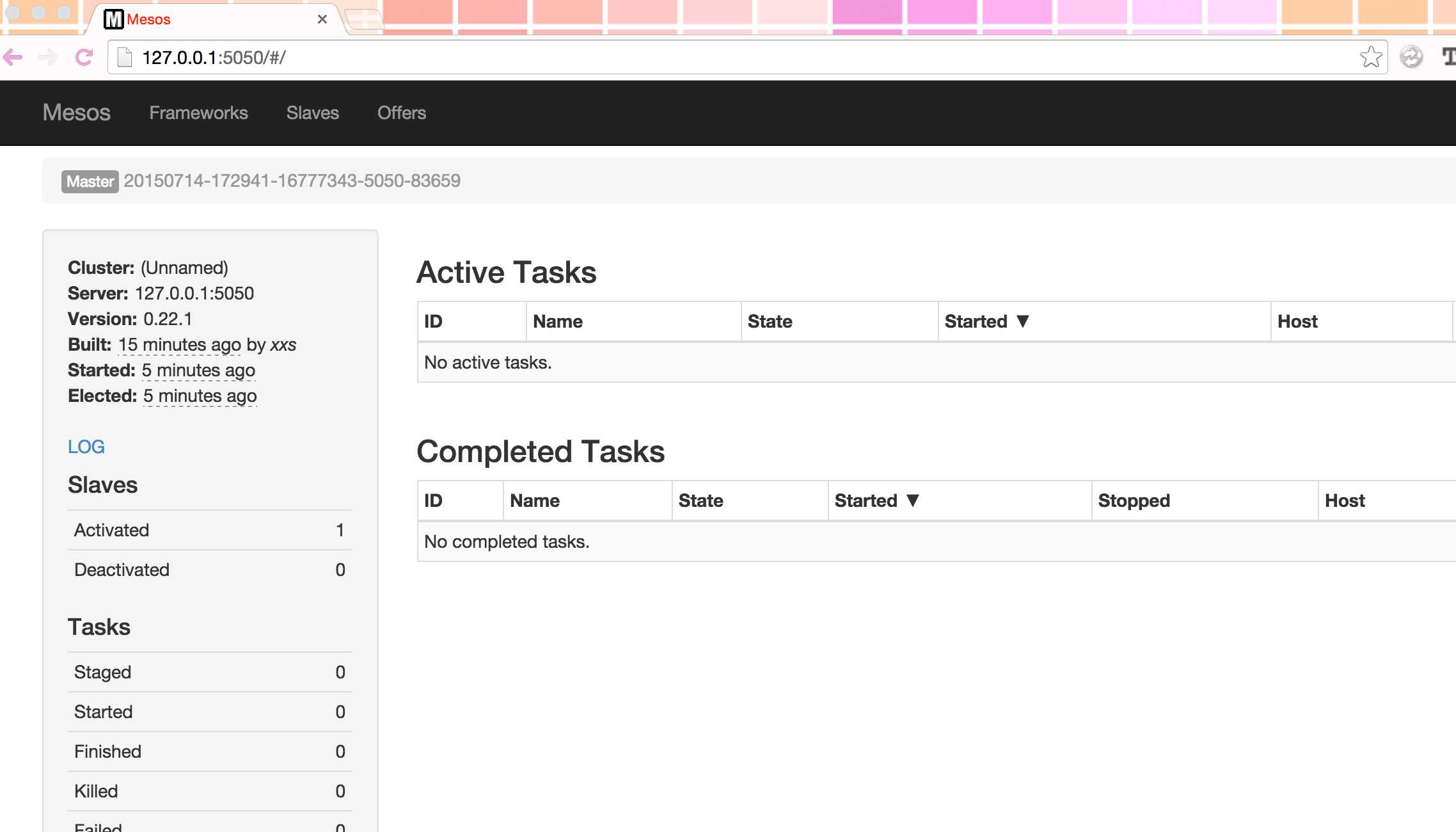Click the Server 127.0.0.1:5050 text
1456x832 pixels.
161,293
